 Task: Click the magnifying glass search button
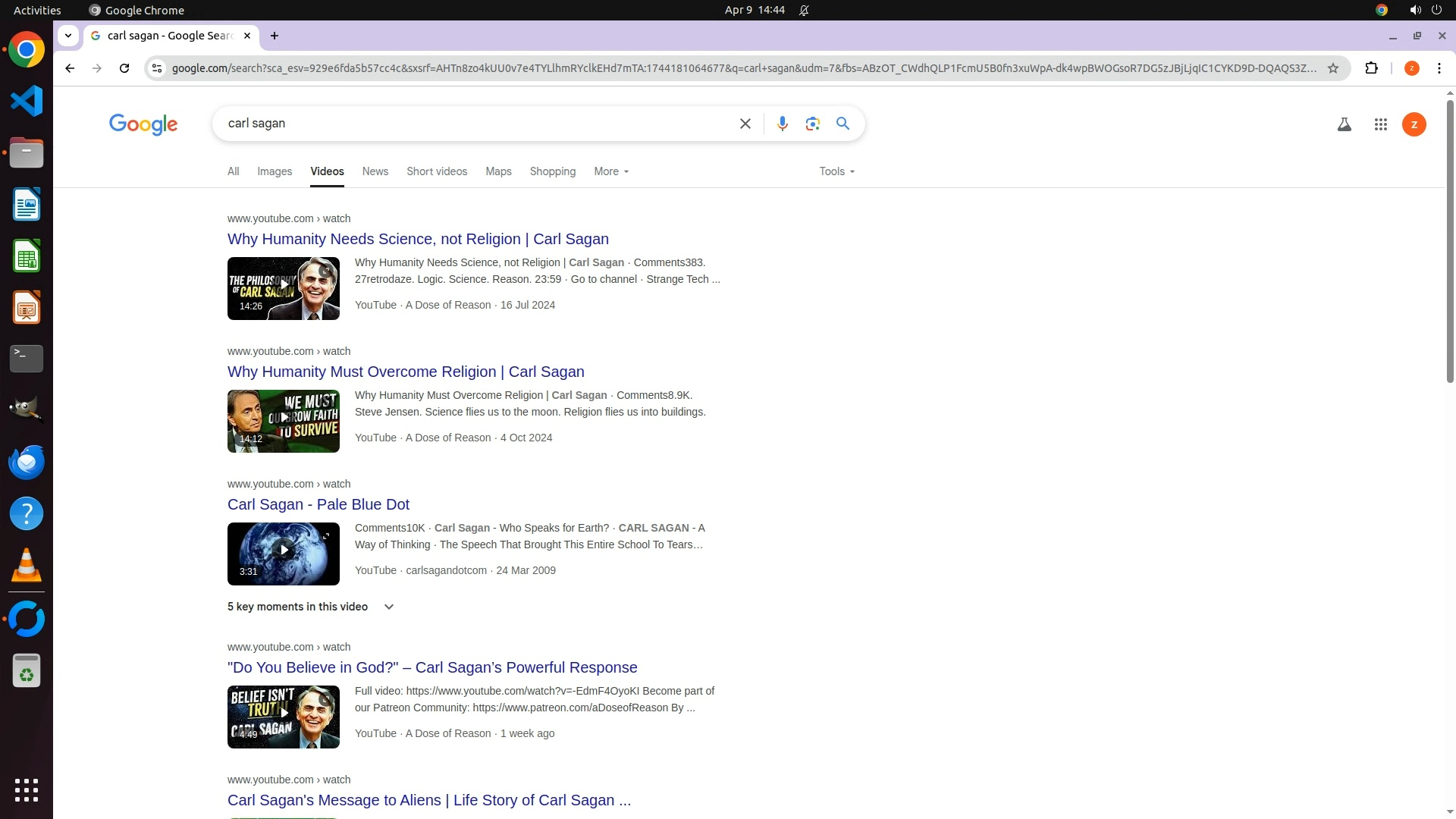(843, 124)
